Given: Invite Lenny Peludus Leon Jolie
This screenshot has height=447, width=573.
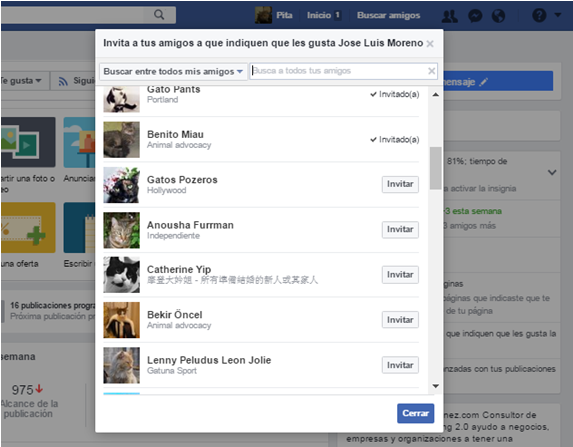Looking at the screenshot, I should [400, 365].
